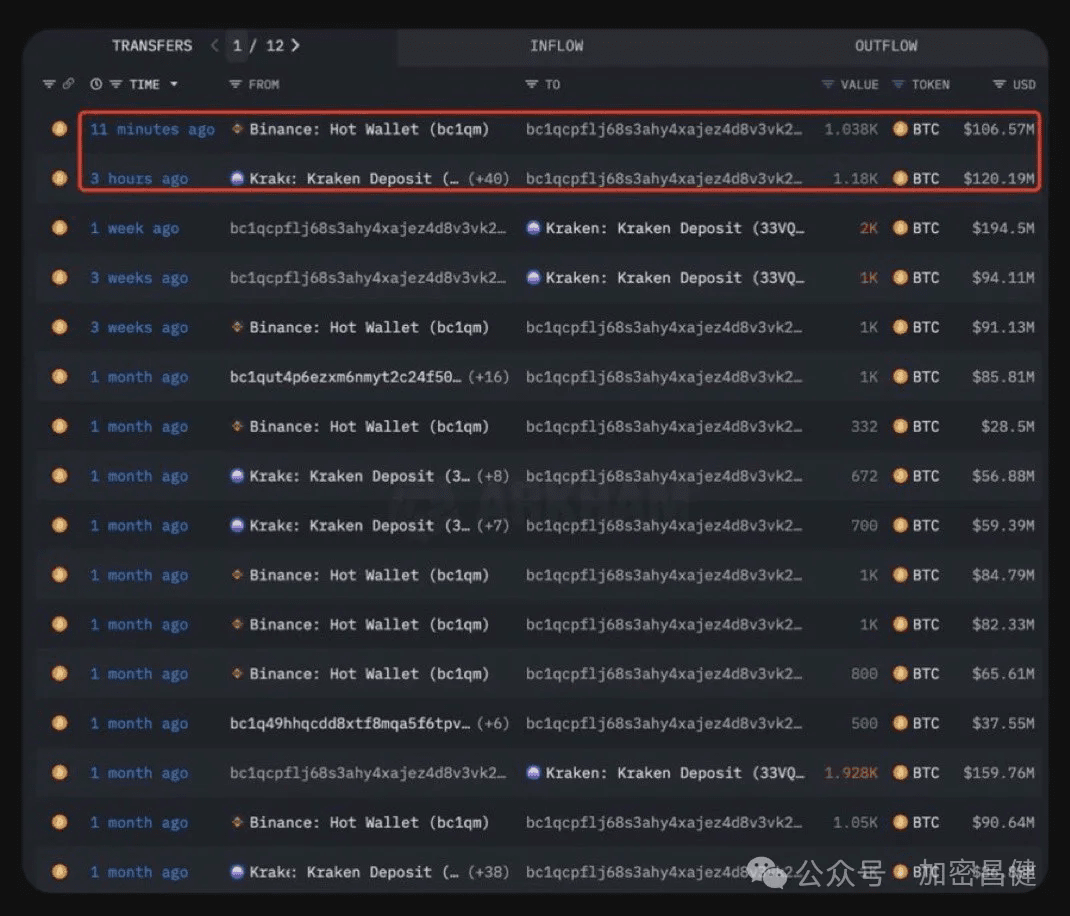Click the BTC token in the $194.5M row
Viewport: 1070px width, 916px height.
pyautogui.click(x=916, y=228)
